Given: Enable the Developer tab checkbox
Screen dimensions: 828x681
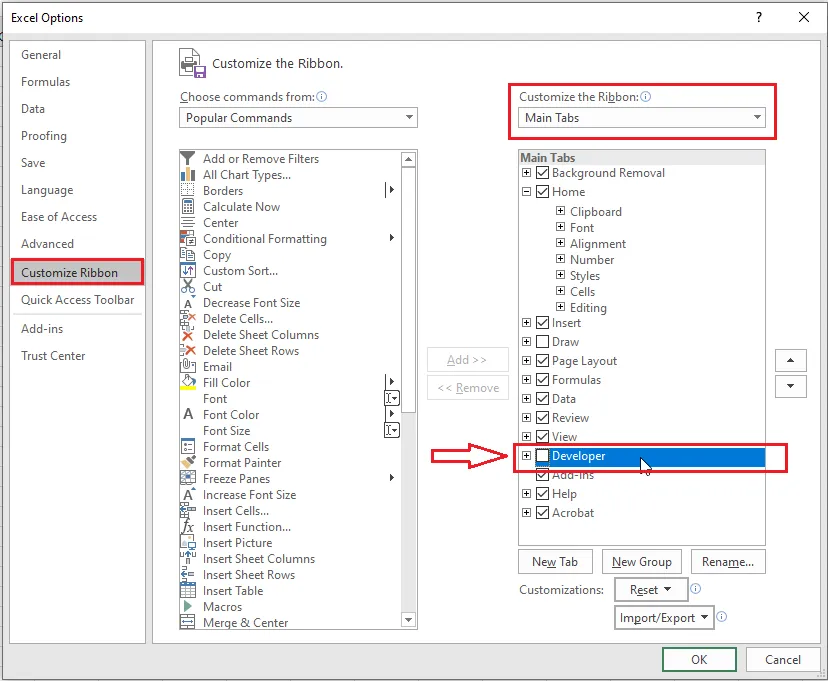Looking at the screenshot, I should click(x=542, y=456).
